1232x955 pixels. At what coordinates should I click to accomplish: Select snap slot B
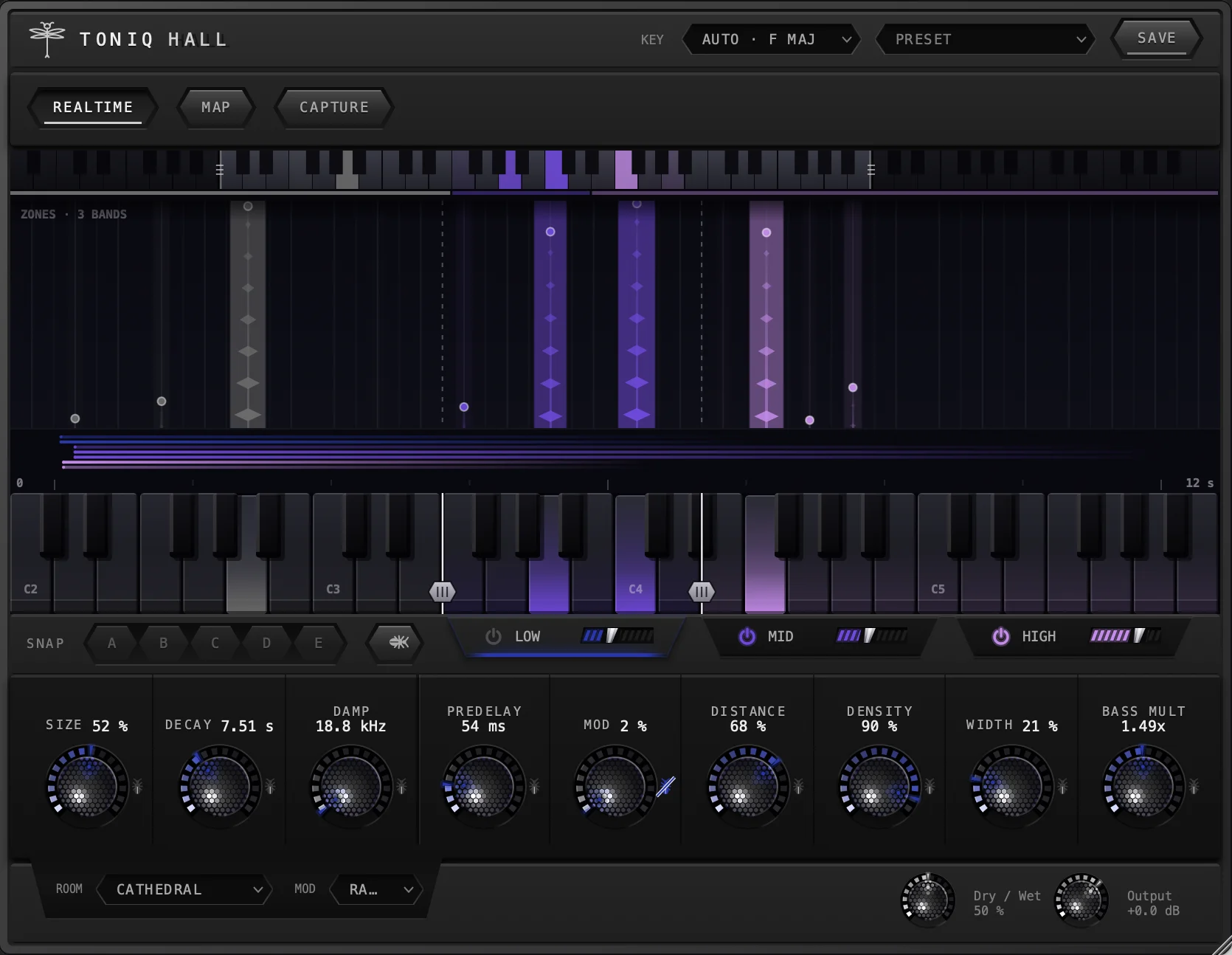[164, 643]
